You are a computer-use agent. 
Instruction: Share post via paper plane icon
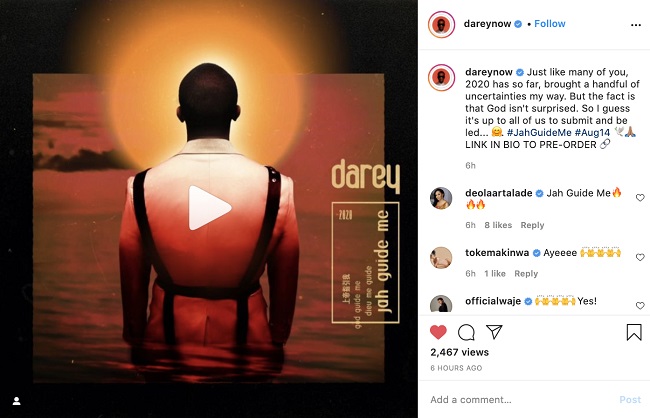click(494, 332)
